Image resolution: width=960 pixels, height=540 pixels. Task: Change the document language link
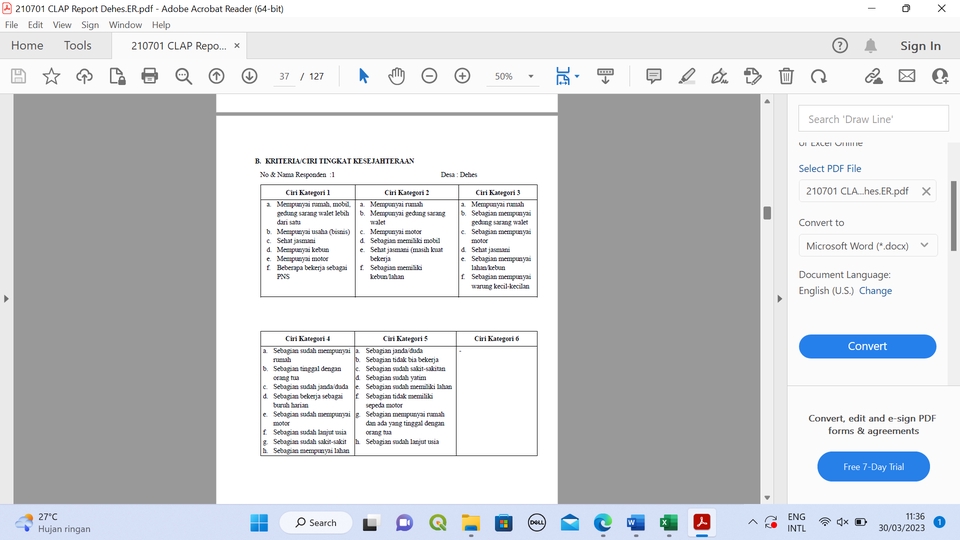(876, 290)
